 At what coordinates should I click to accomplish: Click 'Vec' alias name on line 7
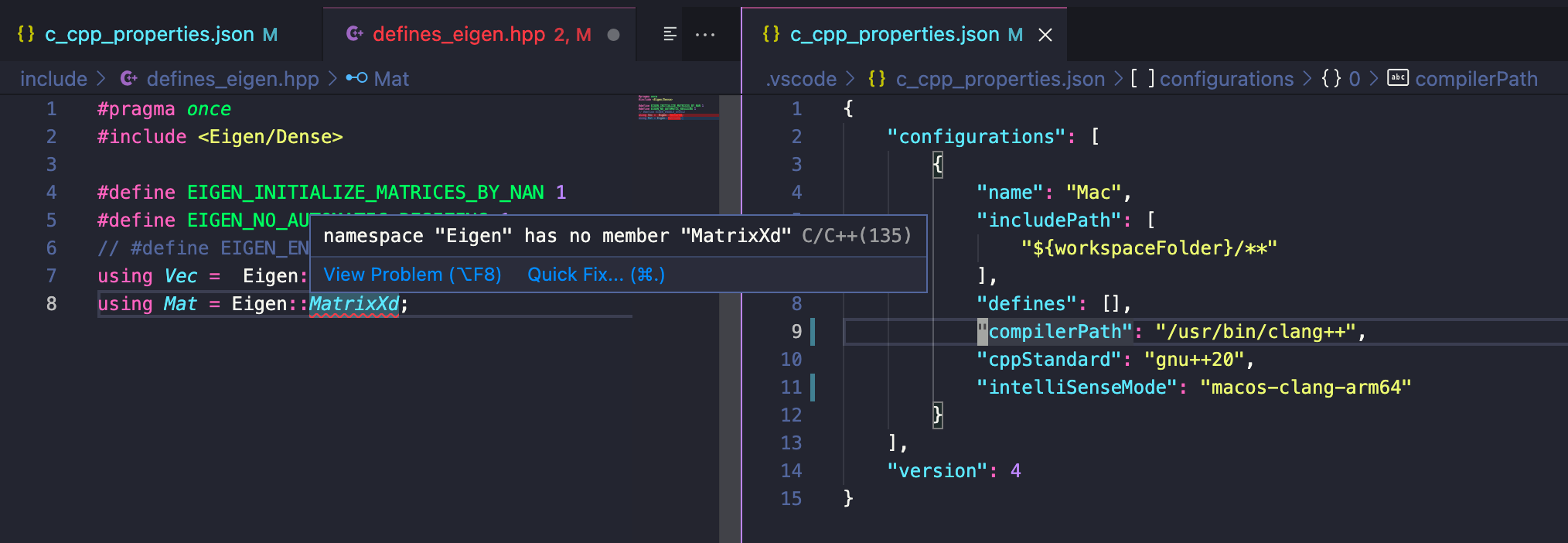coord(181,276)
